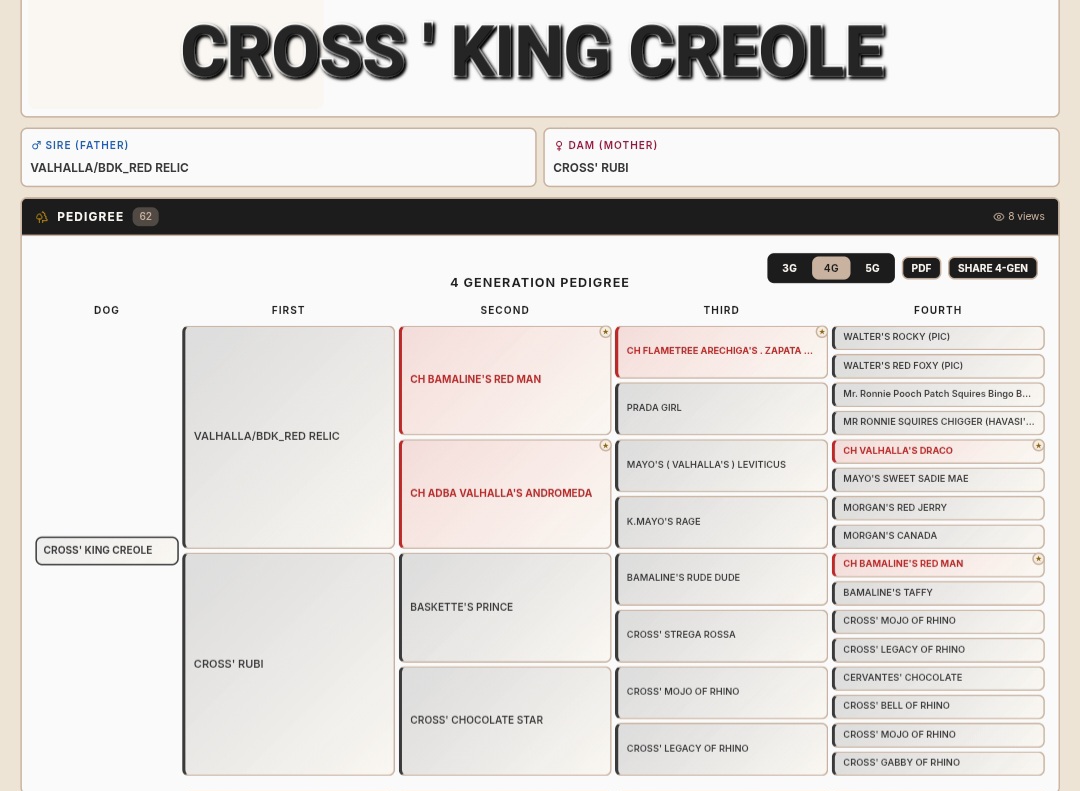
Task: Open the CROSS' KING CREOLE dog node
Action: [x=107, y=551]
